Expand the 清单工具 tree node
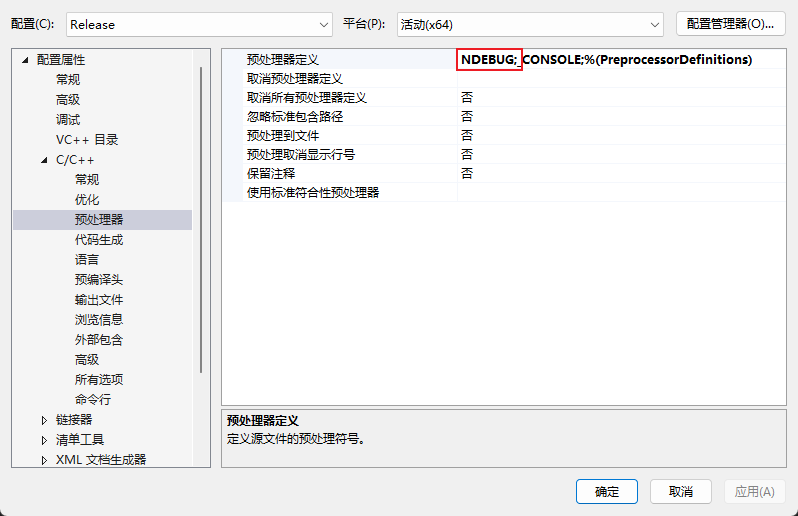The height and width of the screenshot is (516, 798). (x=44, y=440)
